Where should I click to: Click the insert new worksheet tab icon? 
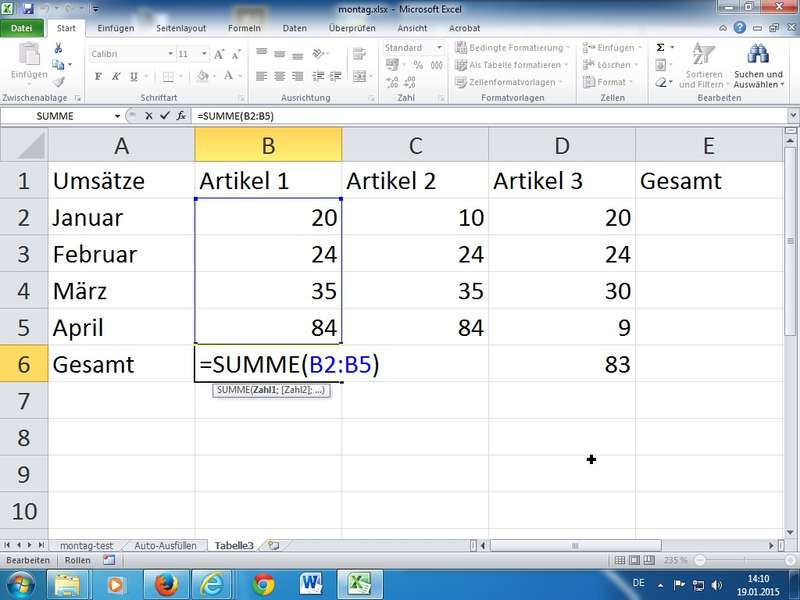[273, 546]
